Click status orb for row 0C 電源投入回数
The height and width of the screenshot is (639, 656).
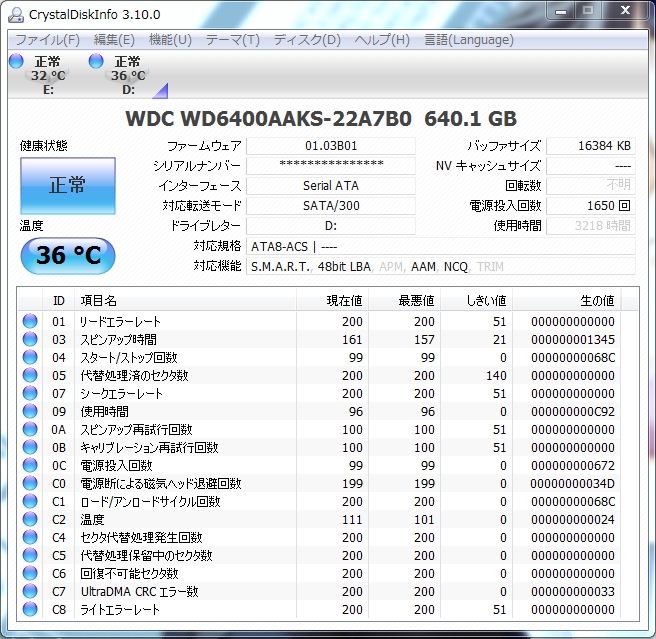point(30,465)
